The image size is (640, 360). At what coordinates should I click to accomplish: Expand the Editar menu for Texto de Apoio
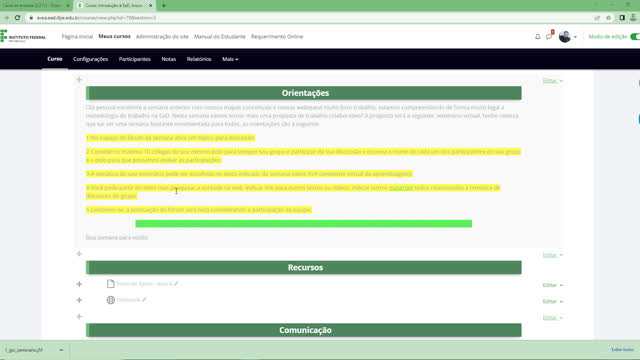point(553,285)
